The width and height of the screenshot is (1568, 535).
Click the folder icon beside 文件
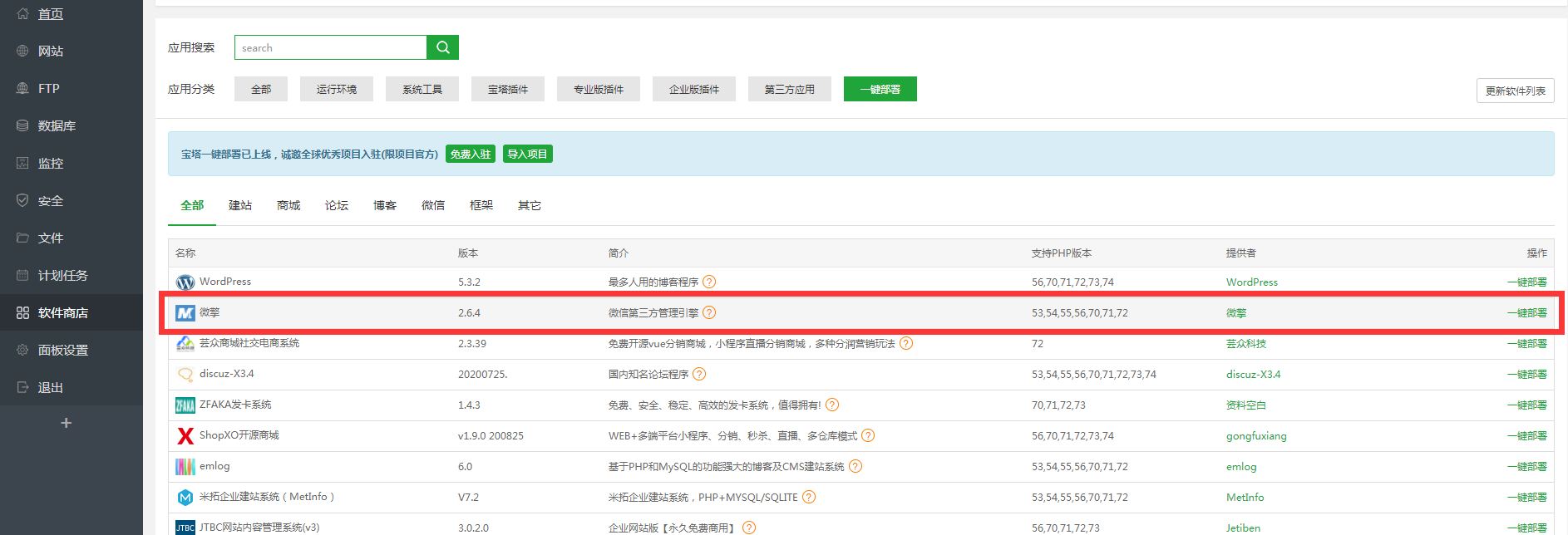tap(22, 238)
